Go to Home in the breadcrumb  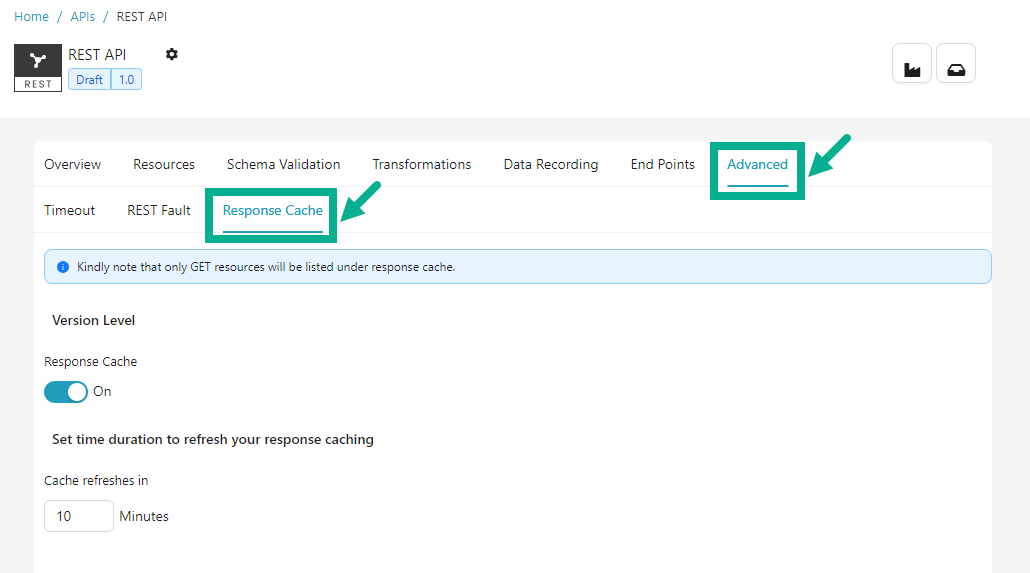(x=31, y=17)
